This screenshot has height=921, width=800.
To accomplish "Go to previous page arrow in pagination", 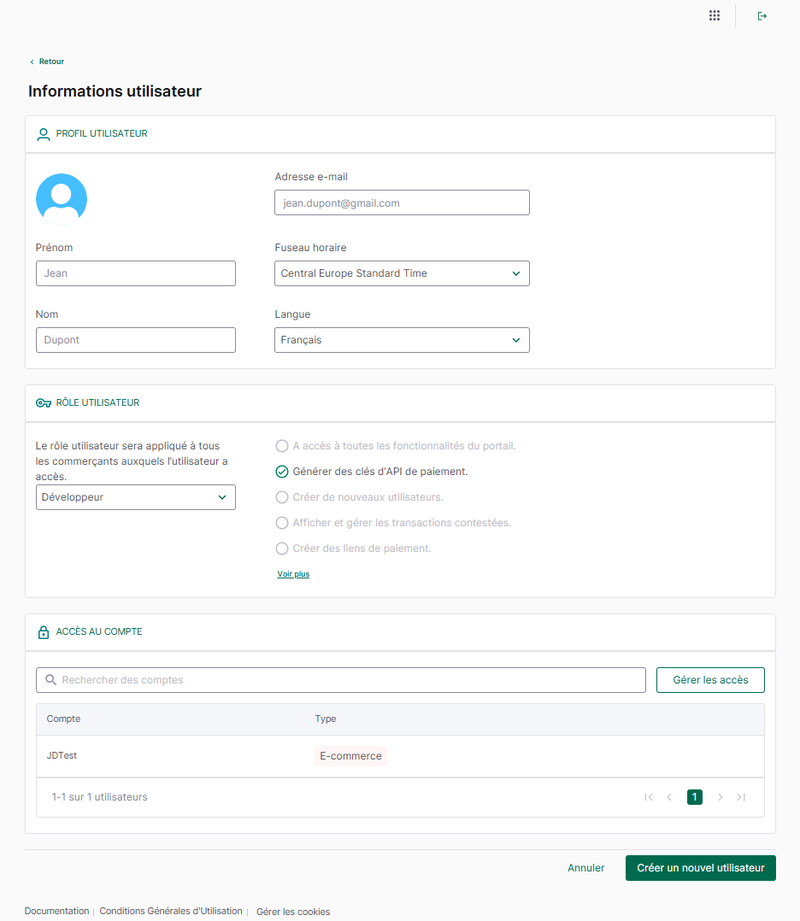I will click(669, 797).
